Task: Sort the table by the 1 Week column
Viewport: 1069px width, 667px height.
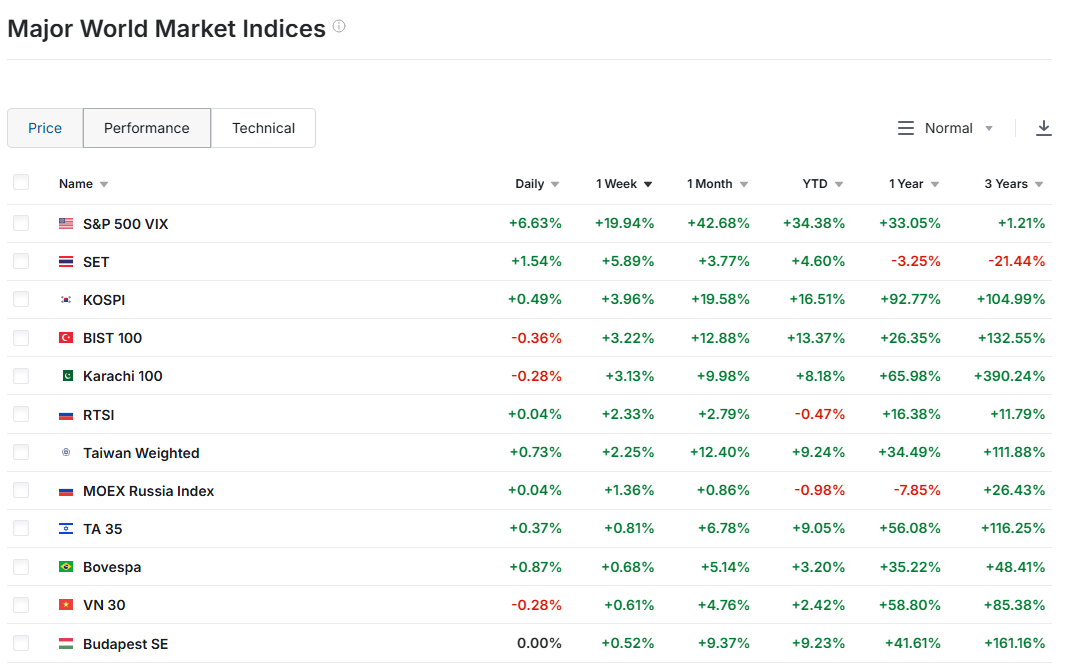Action: [624, 184]
